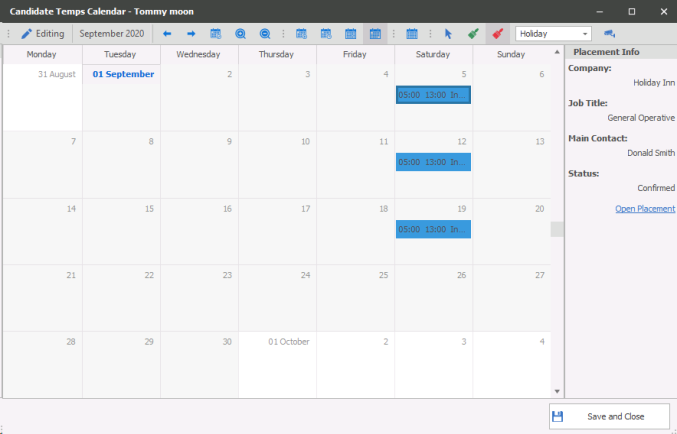Select the blue shift on Saturday 12
This screenshot has width=677, height=434.
coord(433,162)
